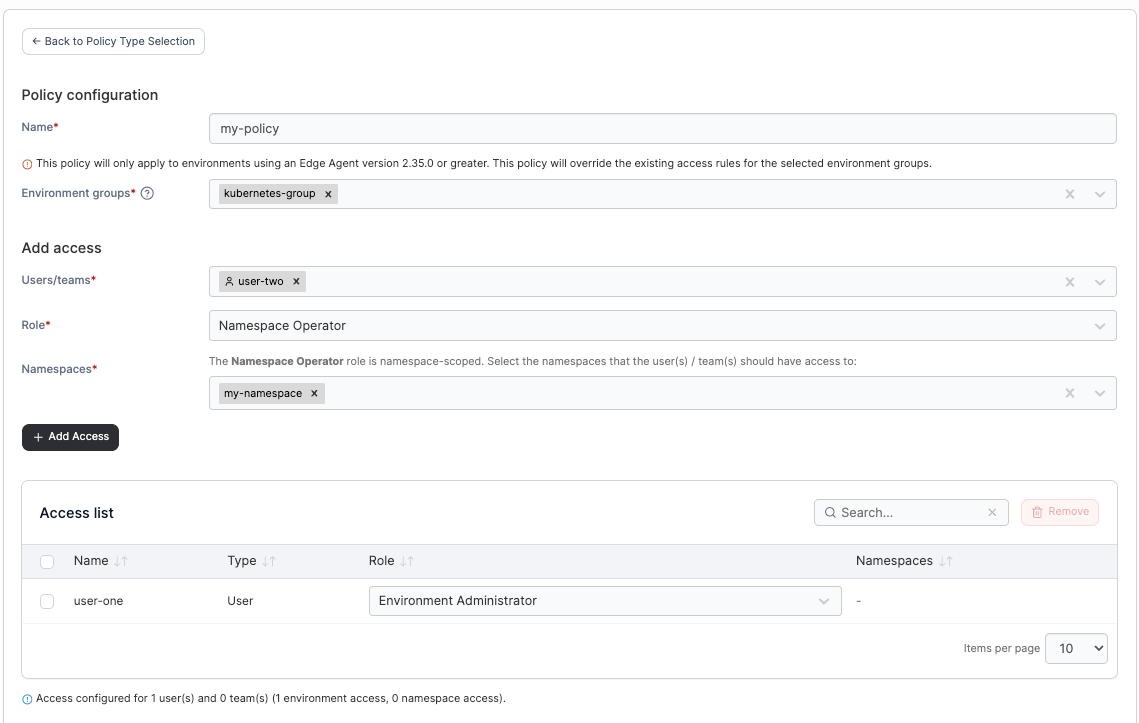
Task: Expand the Environment groups dropdown arrow
Action: click(x=1100, y=194)
